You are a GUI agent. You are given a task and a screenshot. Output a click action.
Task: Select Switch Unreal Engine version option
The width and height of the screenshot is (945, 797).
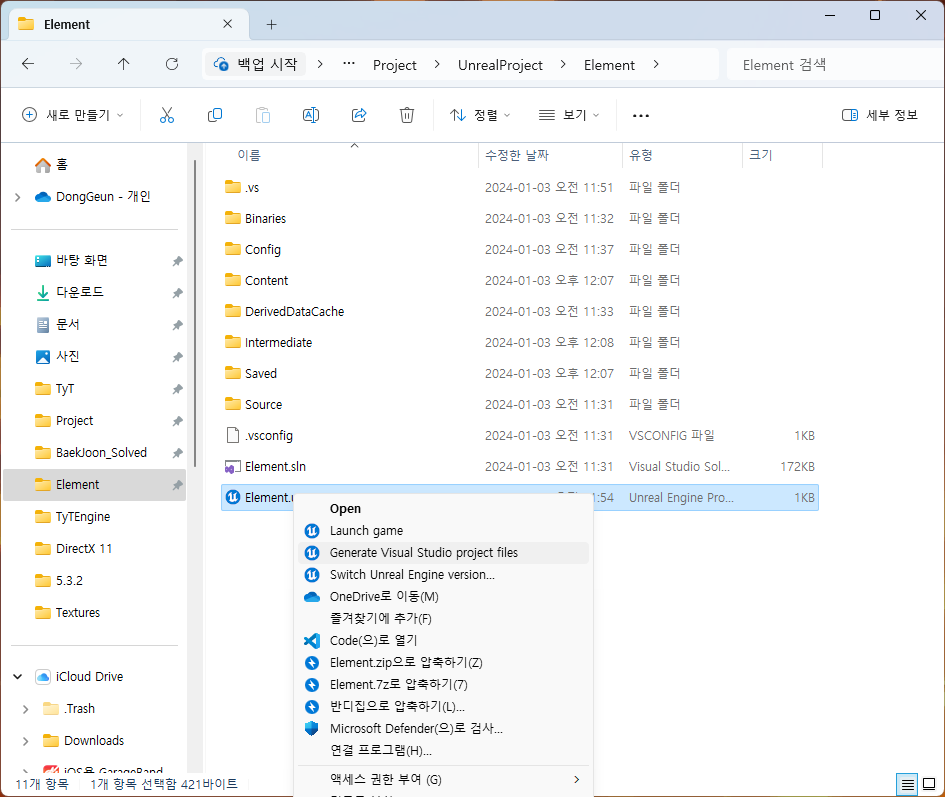[412, 574]
